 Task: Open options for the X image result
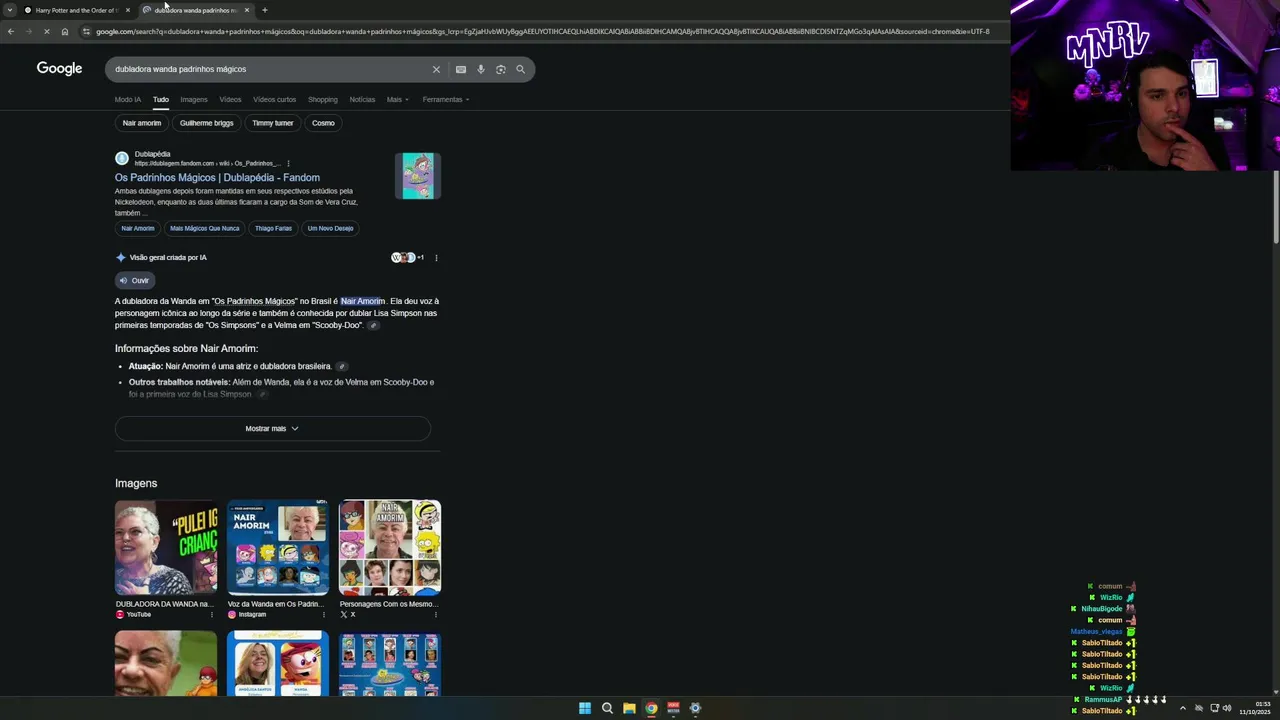tap(436, 614)
